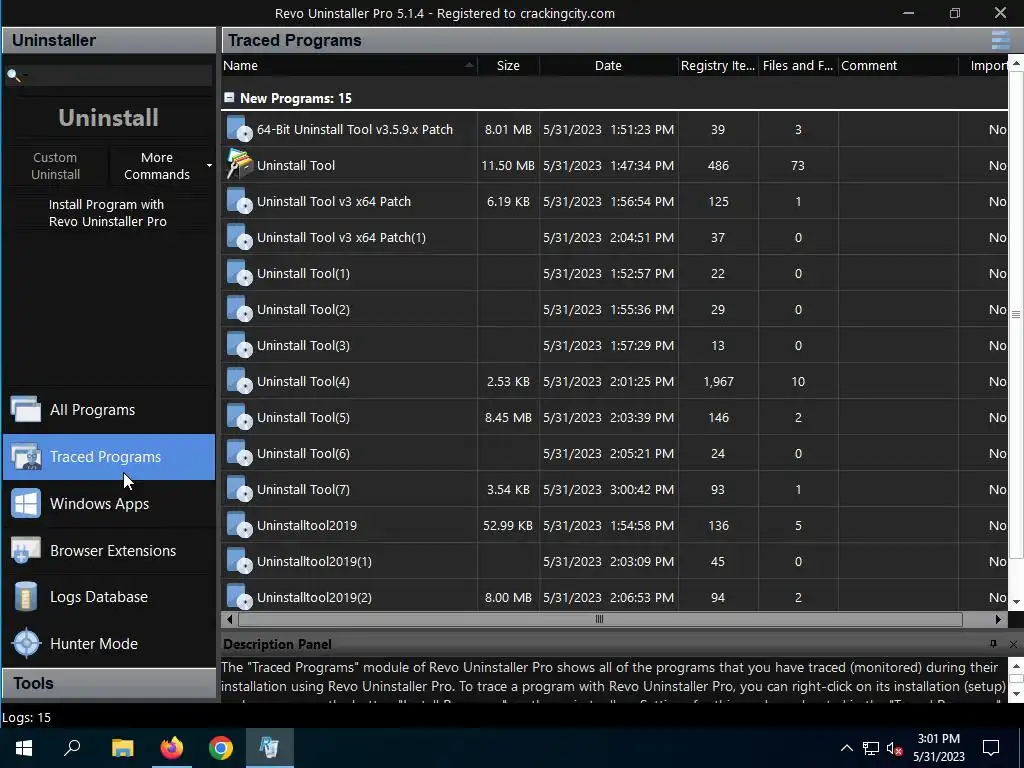Click the 64-Bit Uninstall Tool Patch program icon
Image resolution: width=1024 pixels, height=768 pixels.
pyautogui.click(x=239, y=129)
